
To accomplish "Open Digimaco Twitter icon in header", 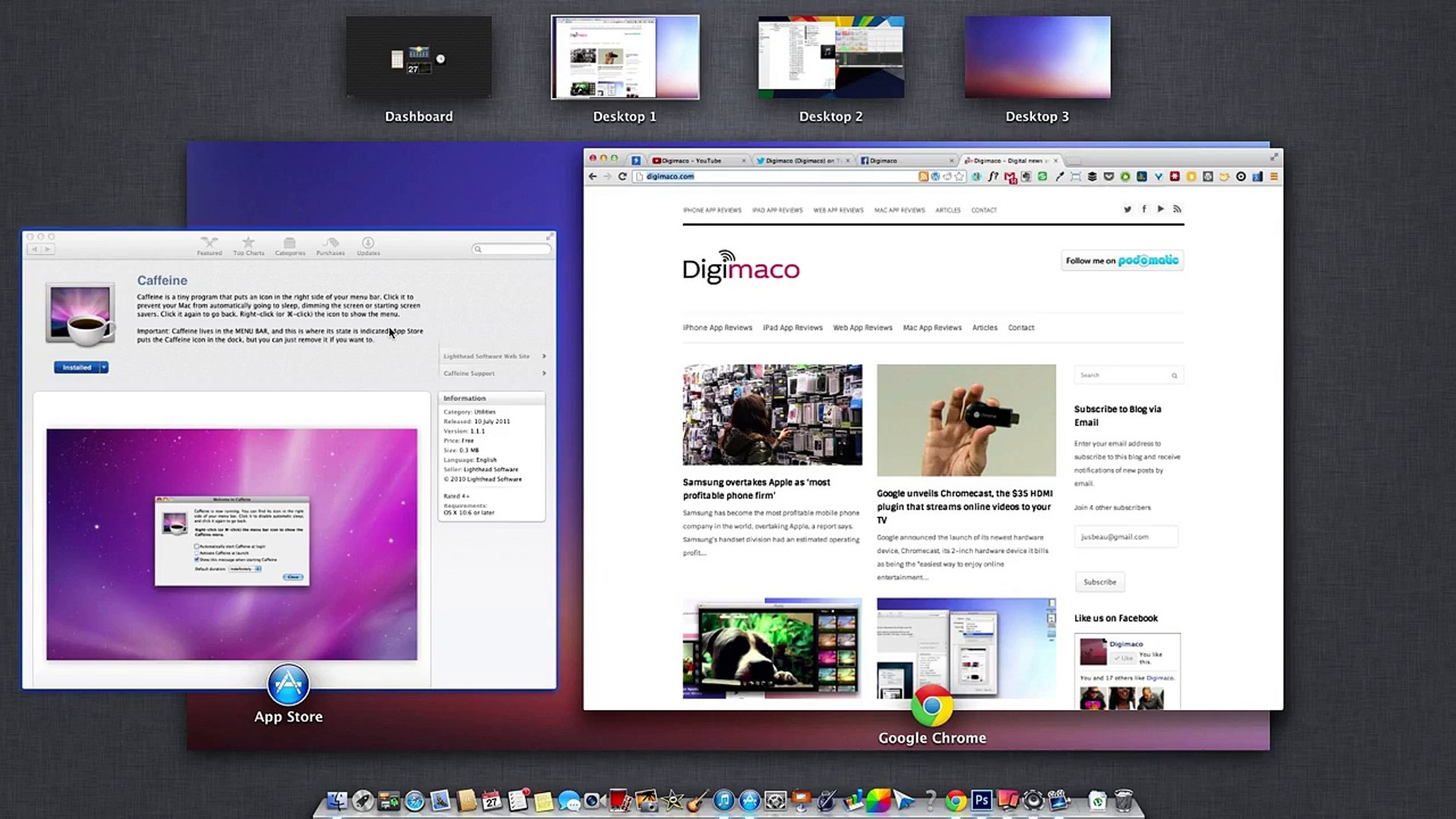I will point(1128,209).
